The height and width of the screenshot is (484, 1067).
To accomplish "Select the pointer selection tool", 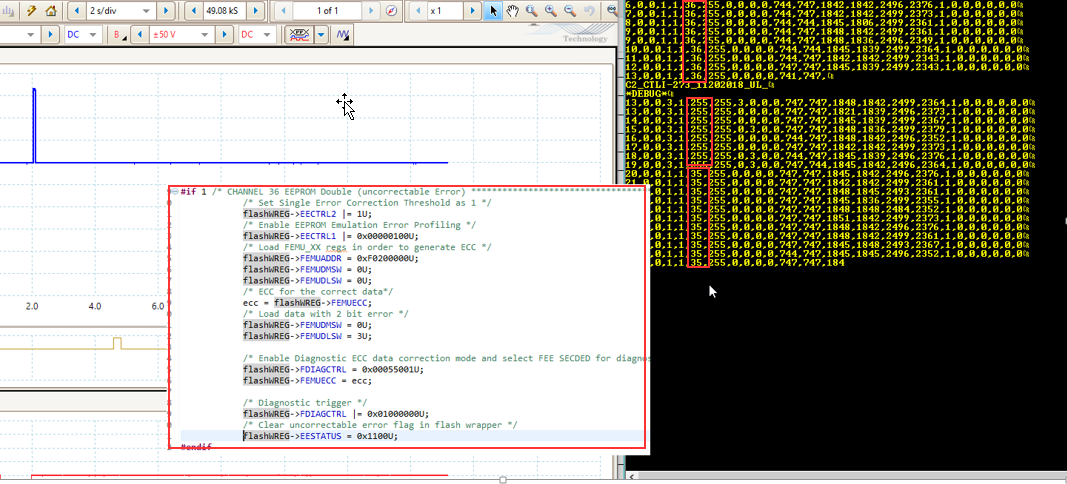I will point(494,10).
